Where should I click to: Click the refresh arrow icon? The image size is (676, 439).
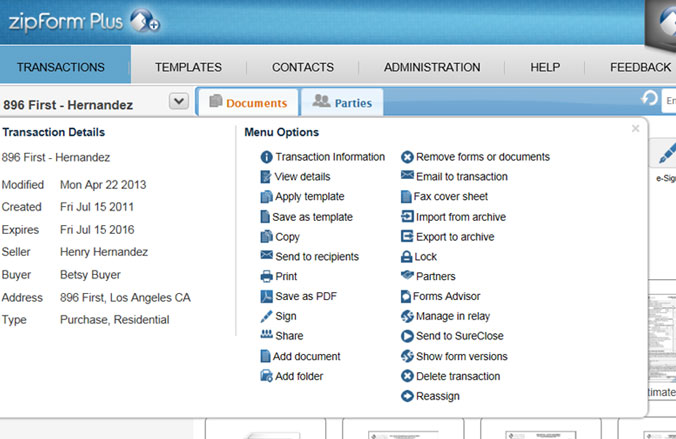click(649, 99)
